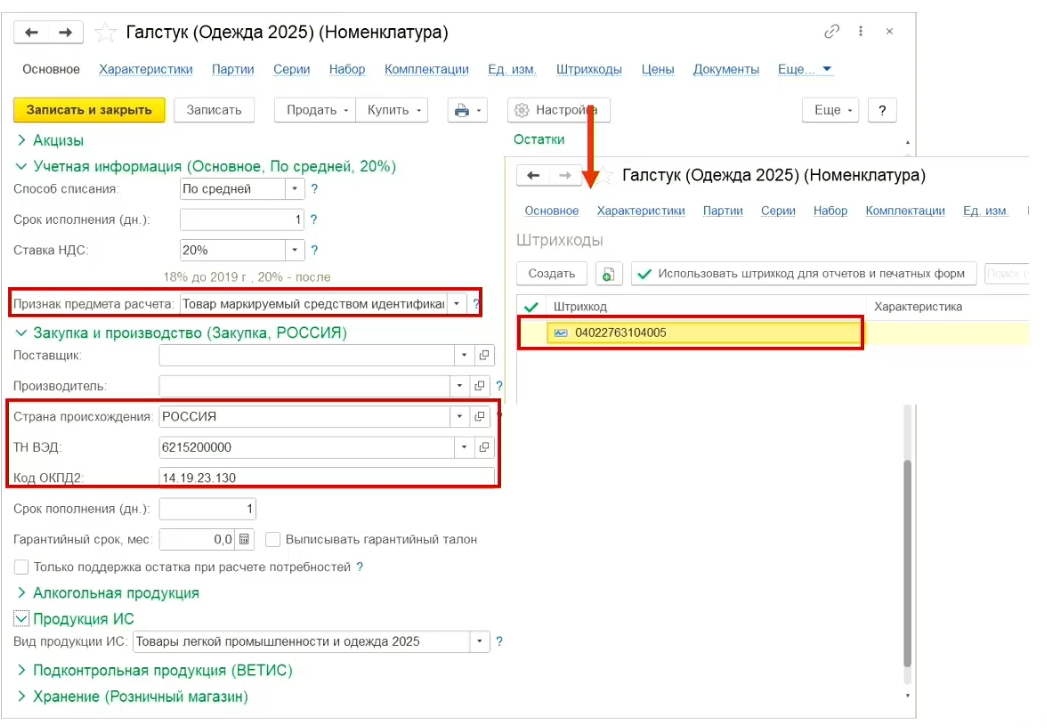Click the favorites star icon beside the title
Image resolution: width=1047 pixels, height=728 pixels.
coord(105,33)
